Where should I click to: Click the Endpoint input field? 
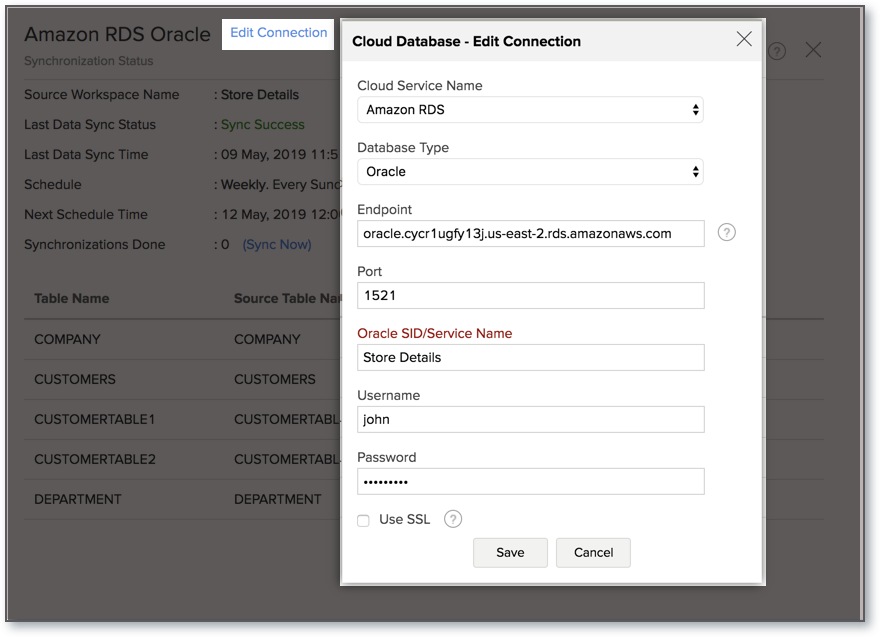531,233
